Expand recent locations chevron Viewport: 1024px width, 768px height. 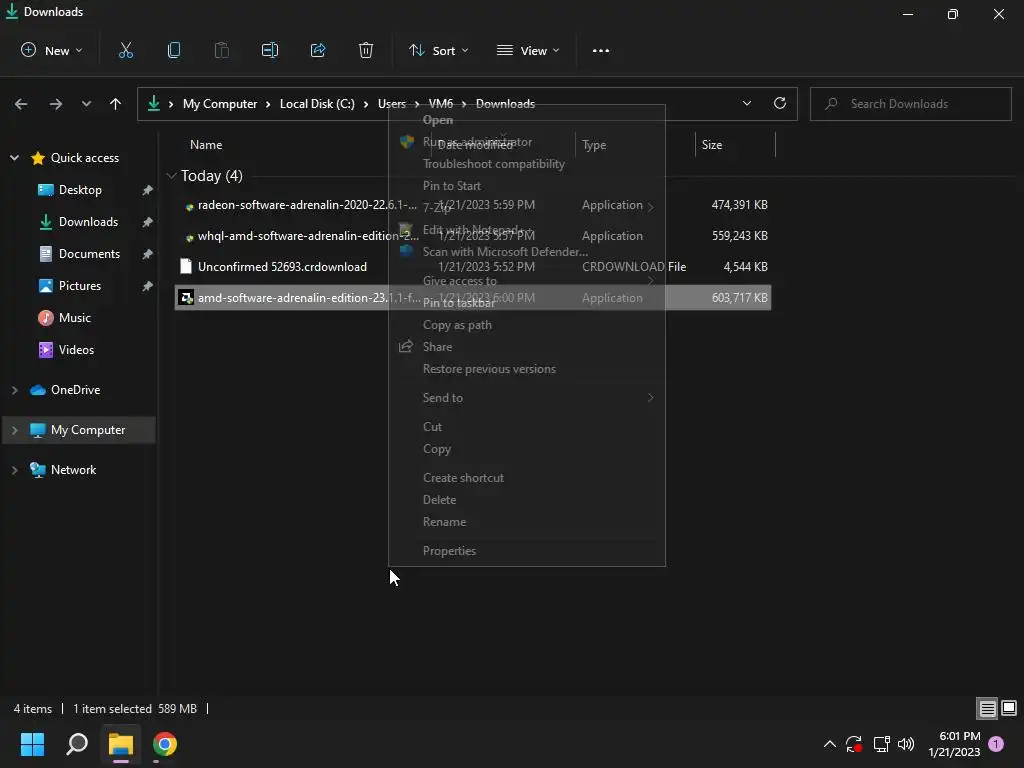pos(86,104)
